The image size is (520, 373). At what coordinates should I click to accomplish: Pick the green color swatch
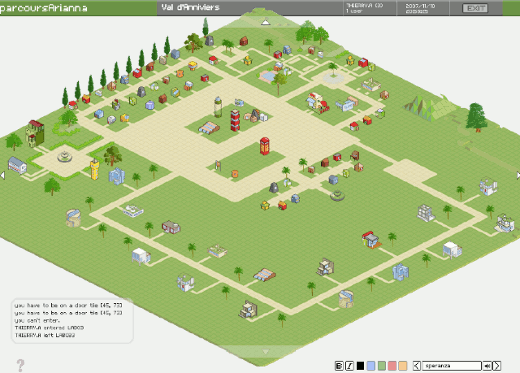click(x=381, y=366)
